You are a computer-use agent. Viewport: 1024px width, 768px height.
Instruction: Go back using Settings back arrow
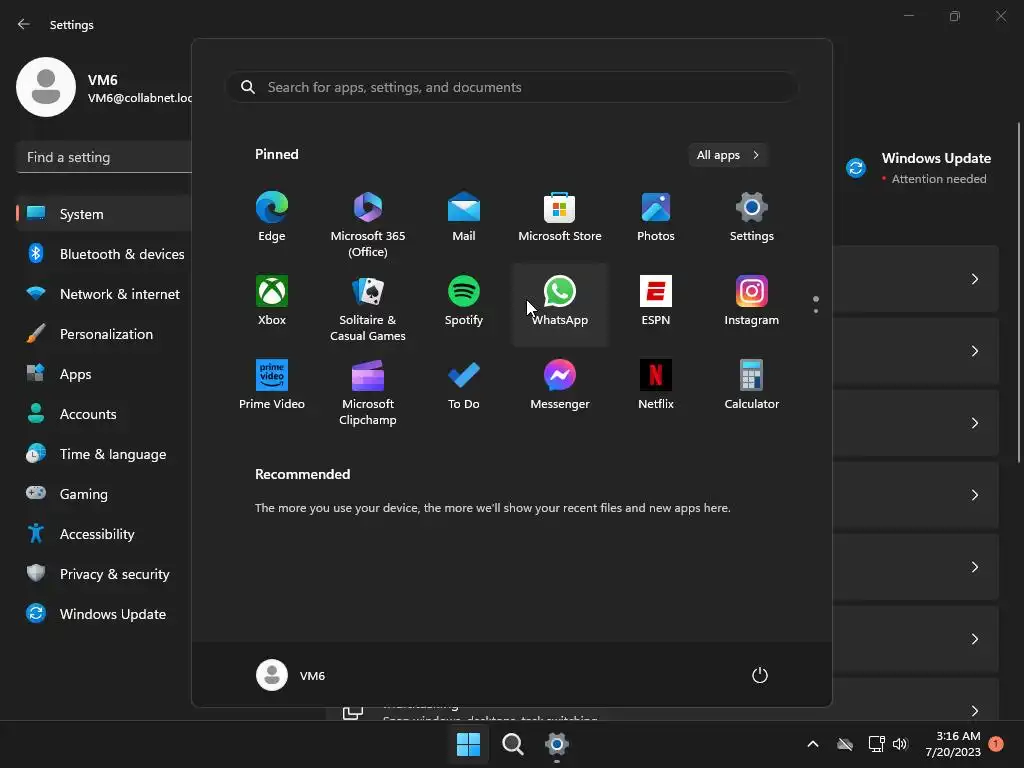point(24,24)
